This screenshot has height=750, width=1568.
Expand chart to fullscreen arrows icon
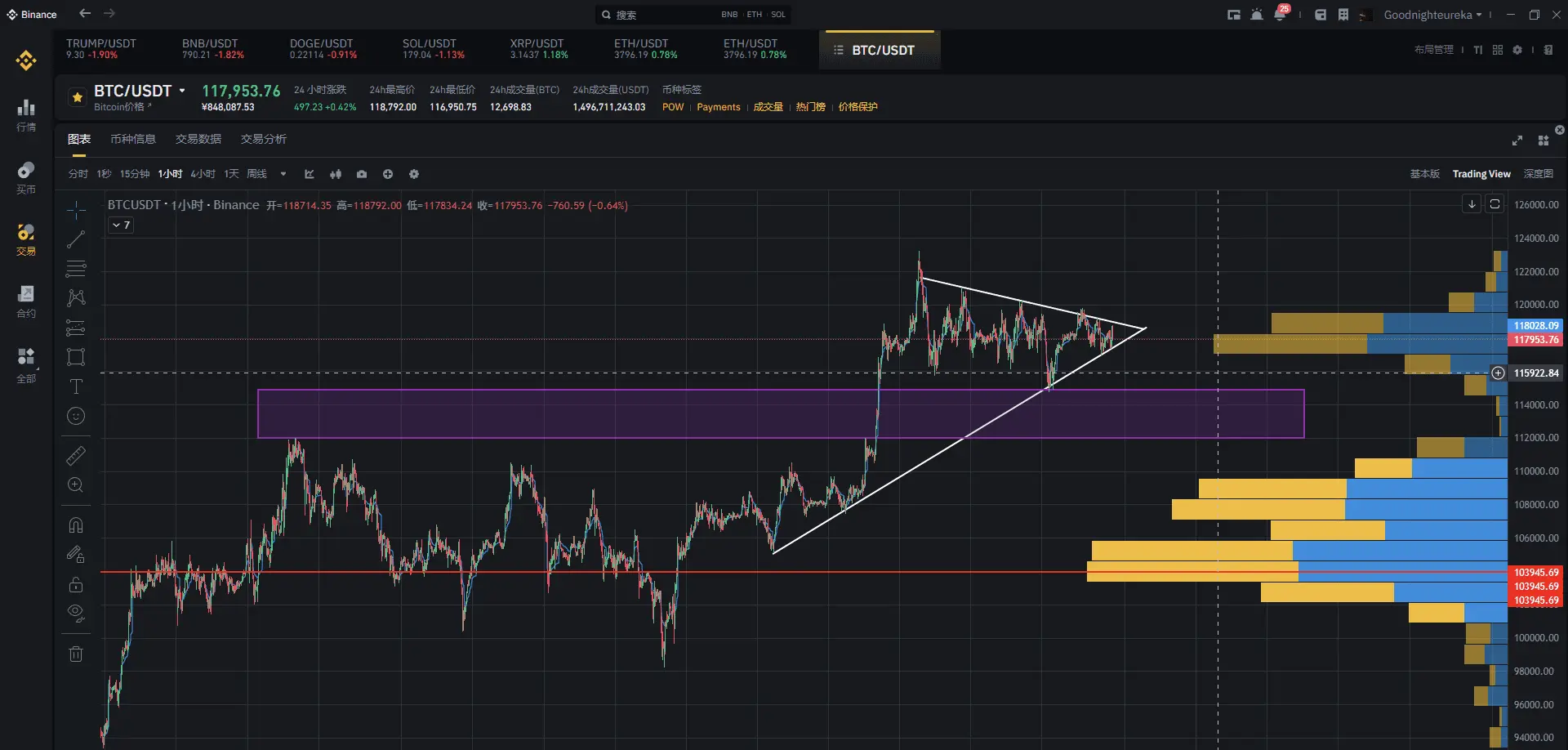1517,141
